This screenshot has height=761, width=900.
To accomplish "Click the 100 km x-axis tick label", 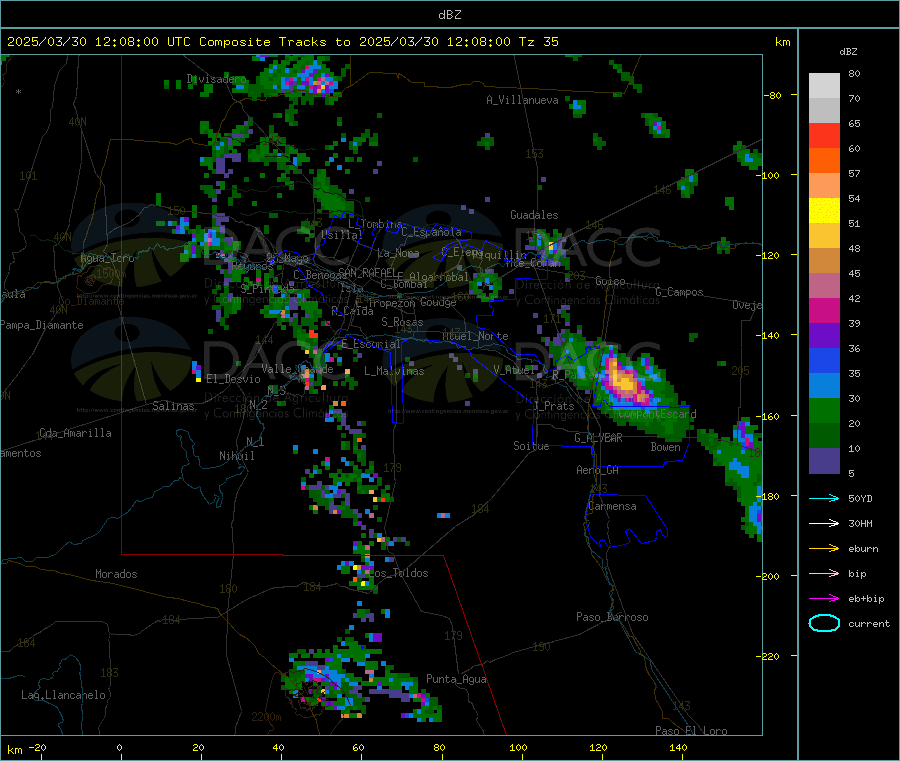I will pyautogui.click(x=518, y=747).
